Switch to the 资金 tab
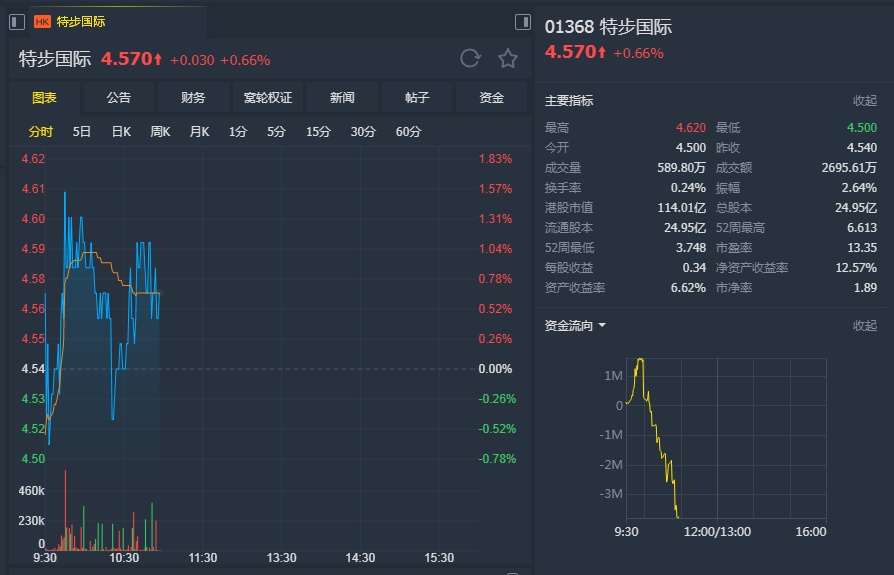The height and width of the screenshot is (575, 894). tap(491, 98)
